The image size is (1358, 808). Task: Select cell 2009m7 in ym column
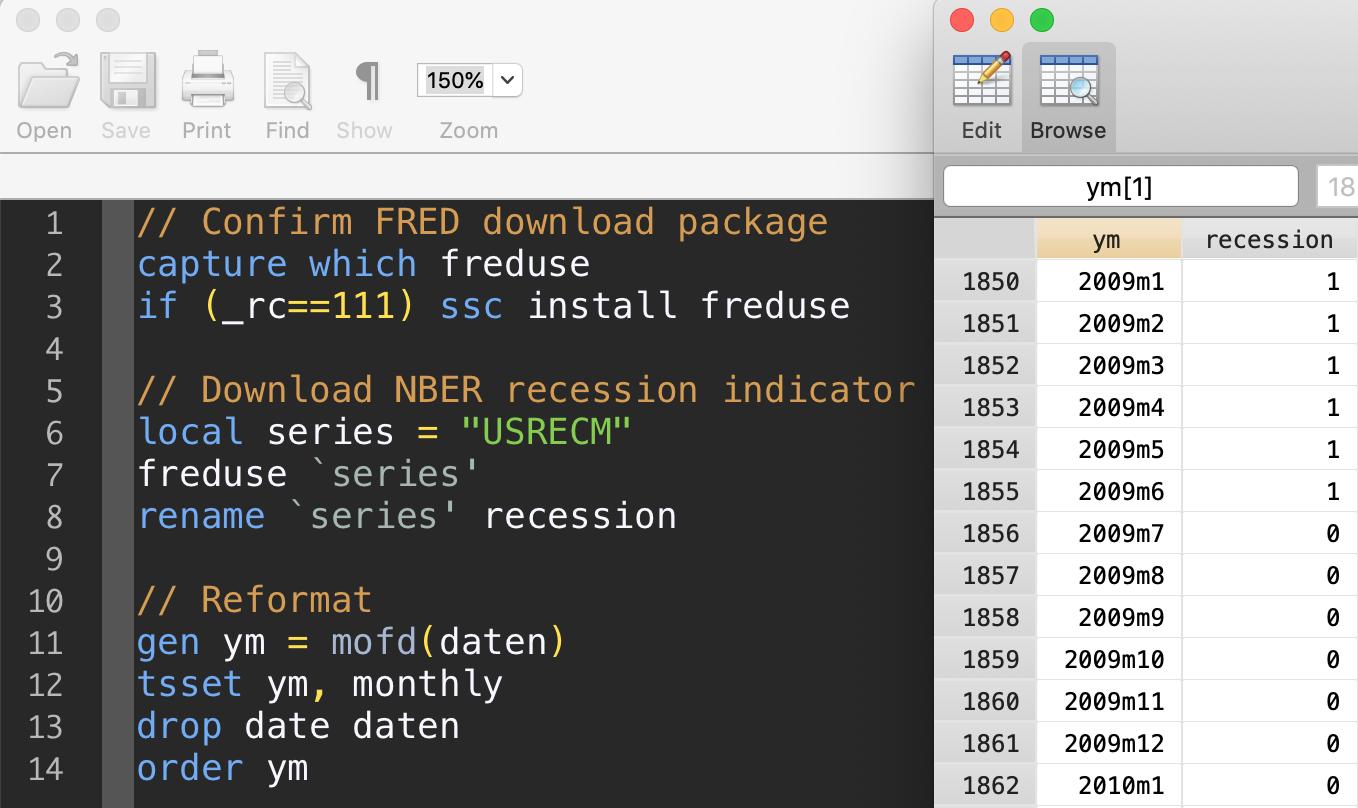(1108, 534)
